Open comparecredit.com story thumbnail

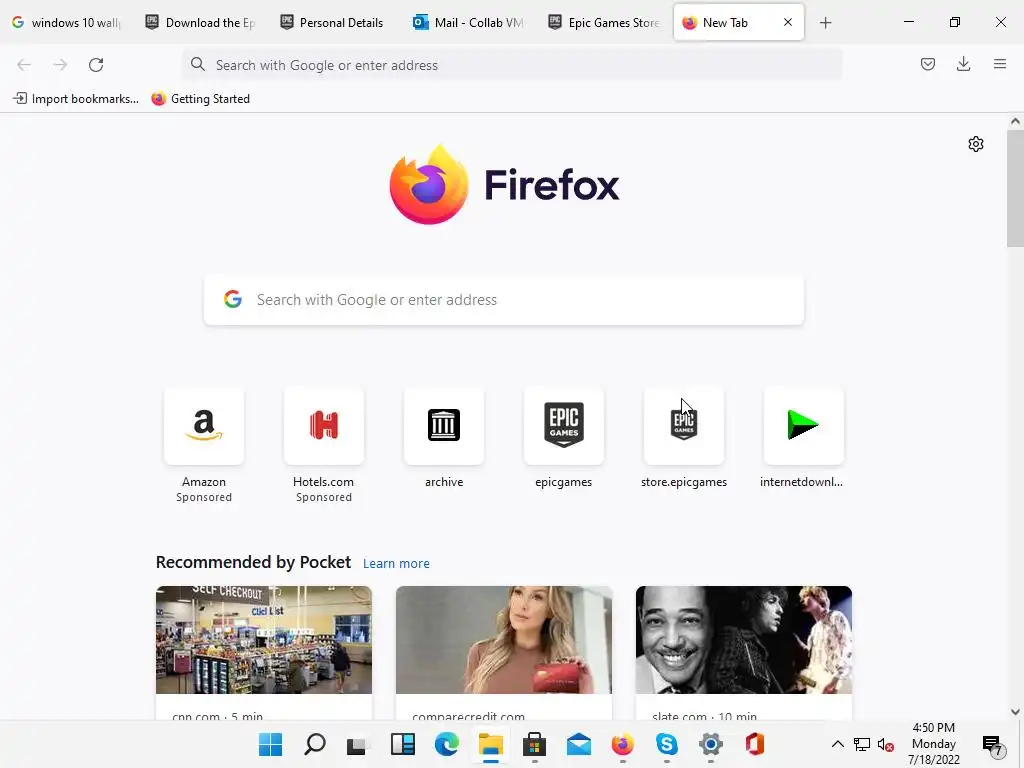[x=504, y=640]
